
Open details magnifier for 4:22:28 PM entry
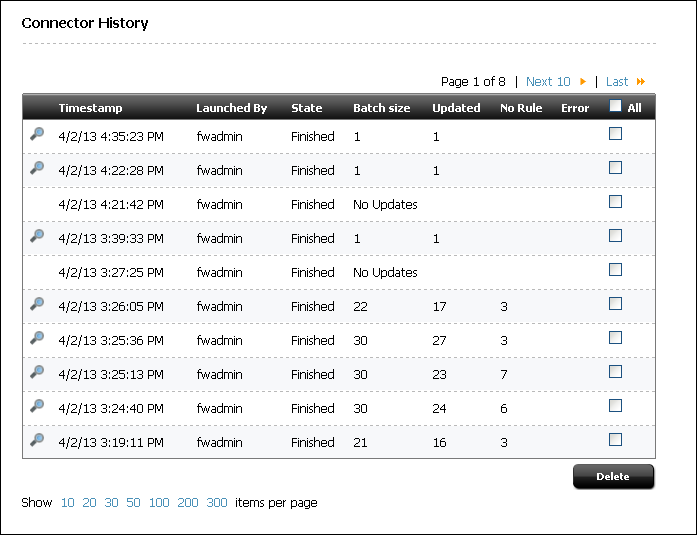[37, 168]
